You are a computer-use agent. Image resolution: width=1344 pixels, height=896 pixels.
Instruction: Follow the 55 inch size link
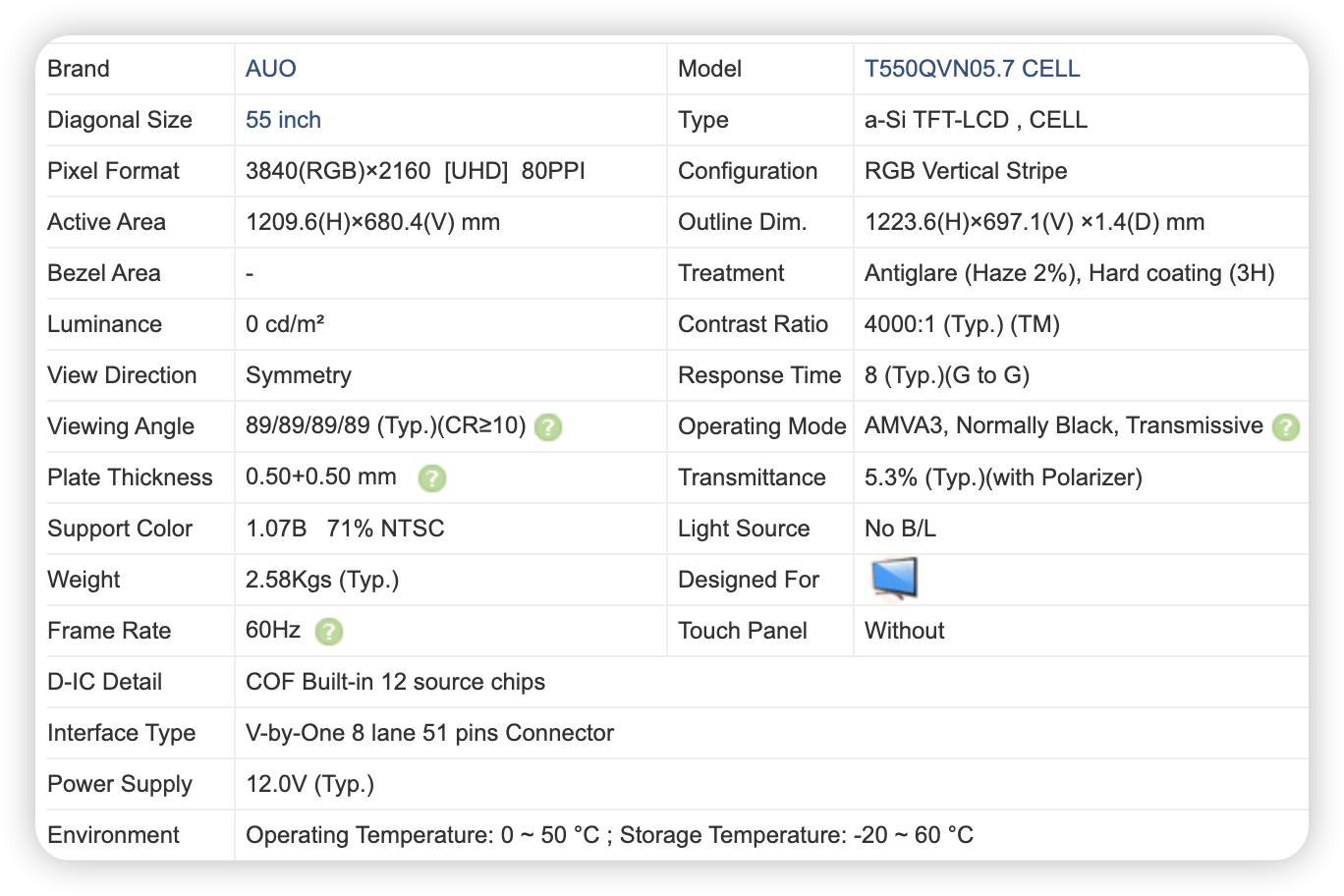tap(283, 120)
